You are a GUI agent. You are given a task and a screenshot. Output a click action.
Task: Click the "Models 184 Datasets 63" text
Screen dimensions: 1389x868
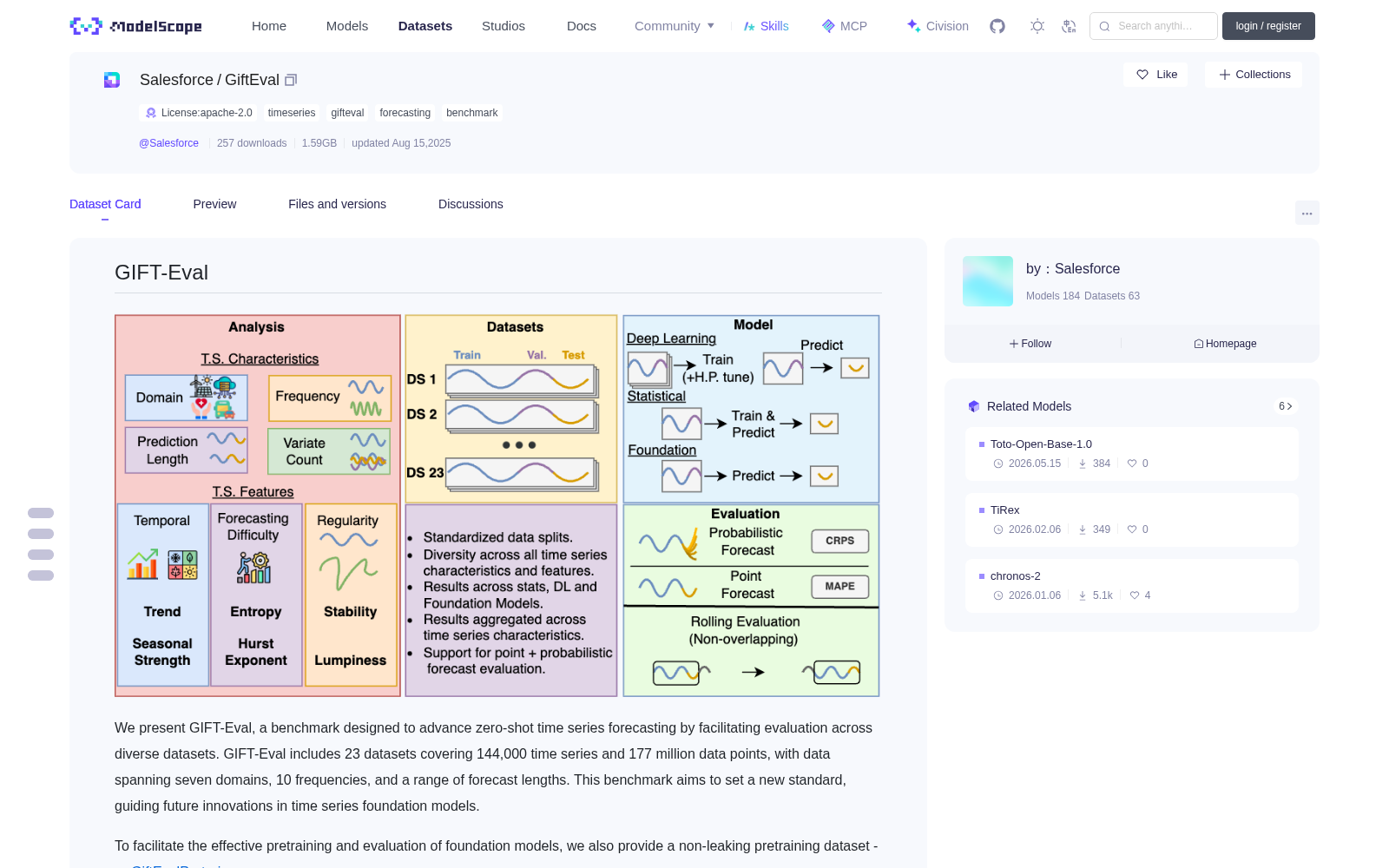coord(1083,296)
